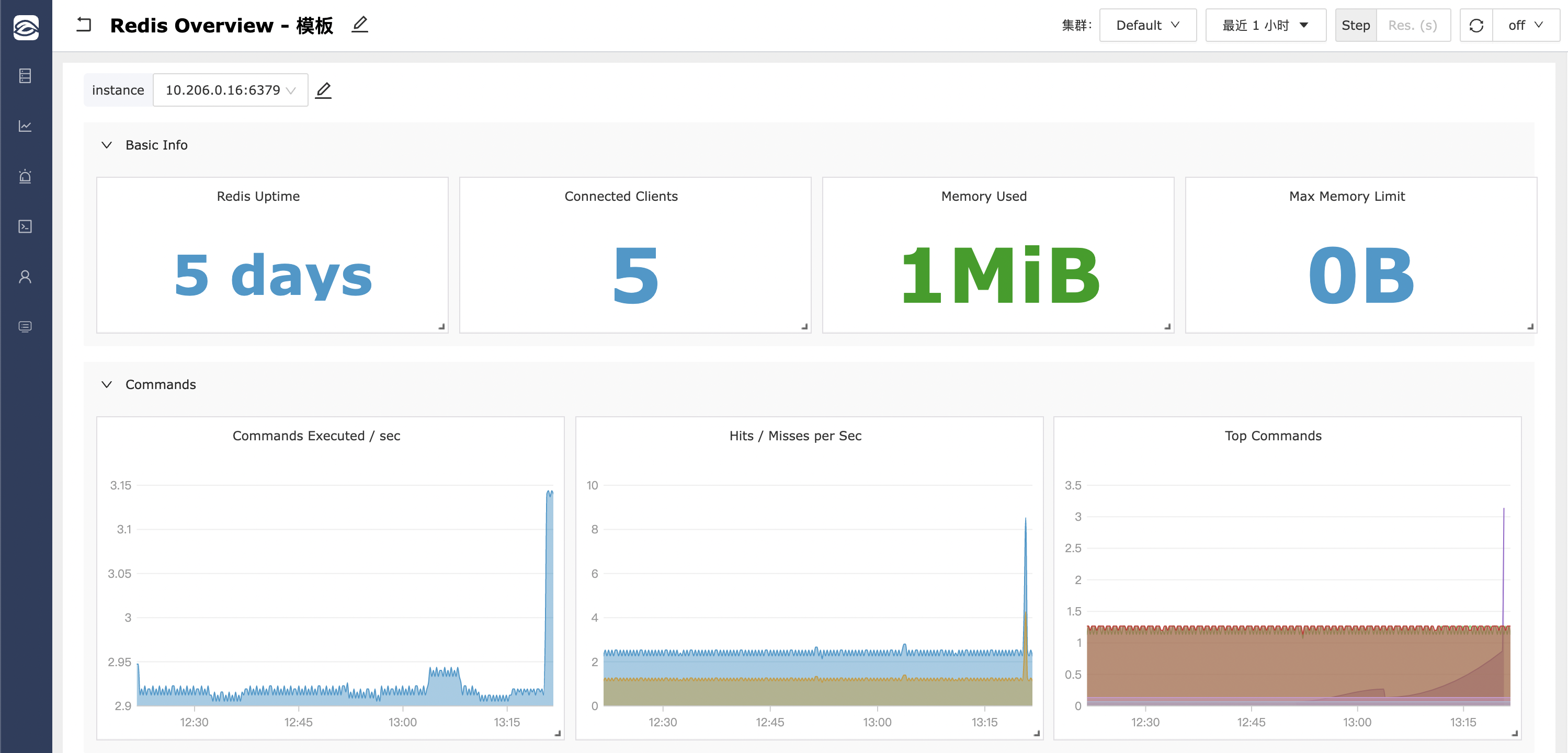Click the Res. (s) input field
The height and width of the screenshot is (753, 1568).
(x=1412, y=26)
